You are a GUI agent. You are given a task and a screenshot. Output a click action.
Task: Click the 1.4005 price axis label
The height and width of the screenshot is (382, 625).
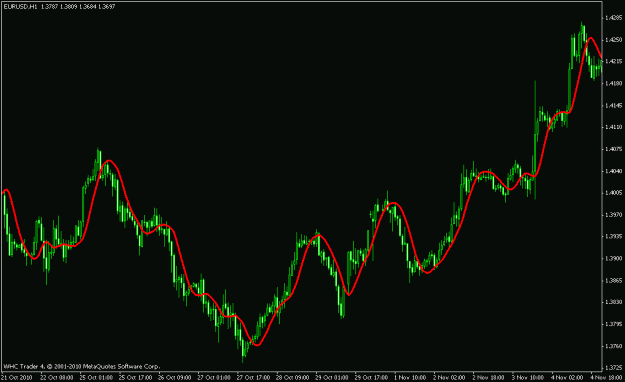pos(613,193)
